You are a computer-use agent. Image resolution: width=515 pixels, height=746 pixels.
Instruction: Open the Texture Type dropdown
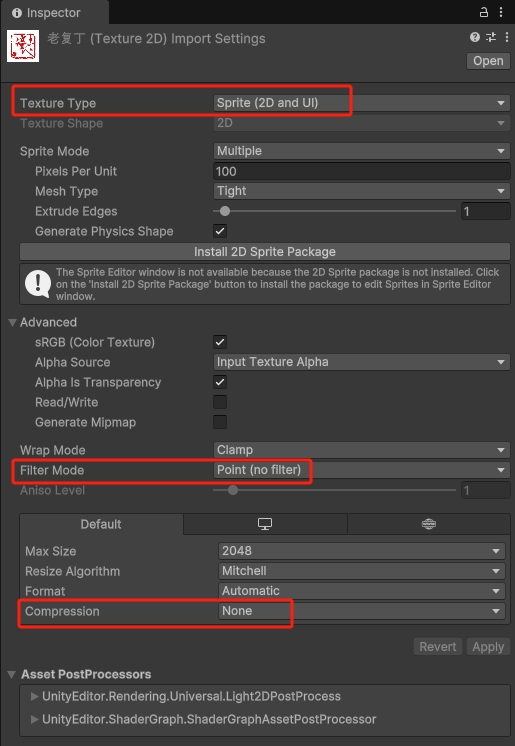pyautogui.click(x=361, y=103)
